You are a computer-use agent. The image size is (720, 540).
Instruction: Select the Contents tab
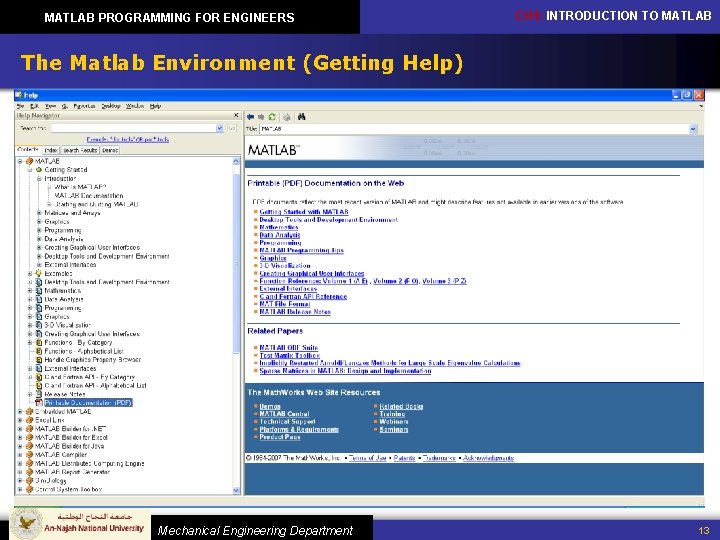(x=28, y=150)
